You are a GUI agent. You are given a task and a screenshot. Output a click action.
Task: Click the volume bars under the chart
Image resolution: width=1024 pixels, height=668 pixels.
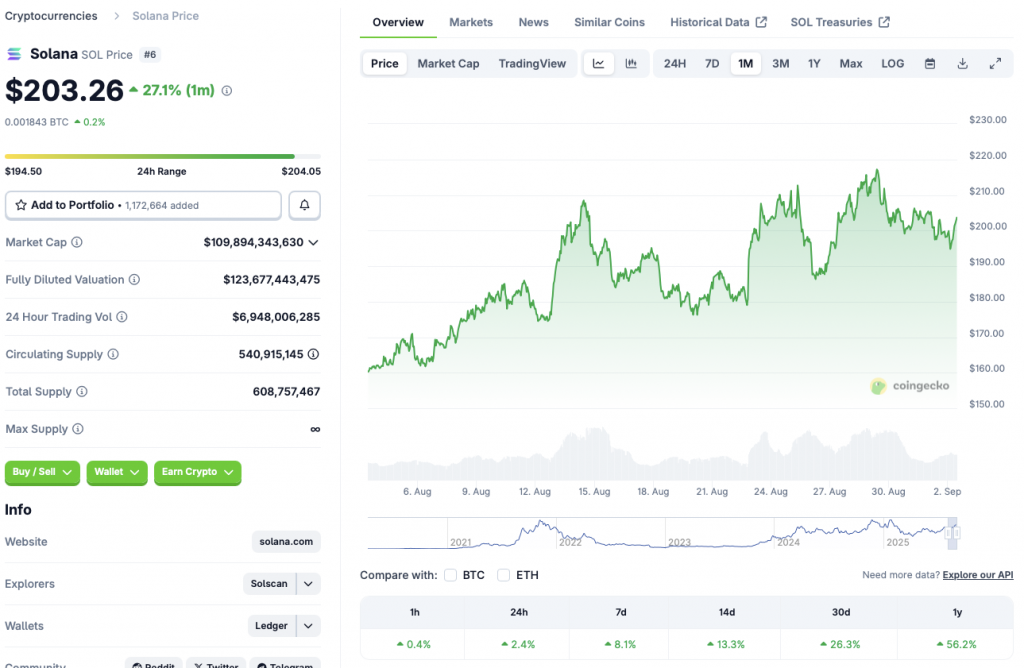pyautogui.click(x=662, y=455)
